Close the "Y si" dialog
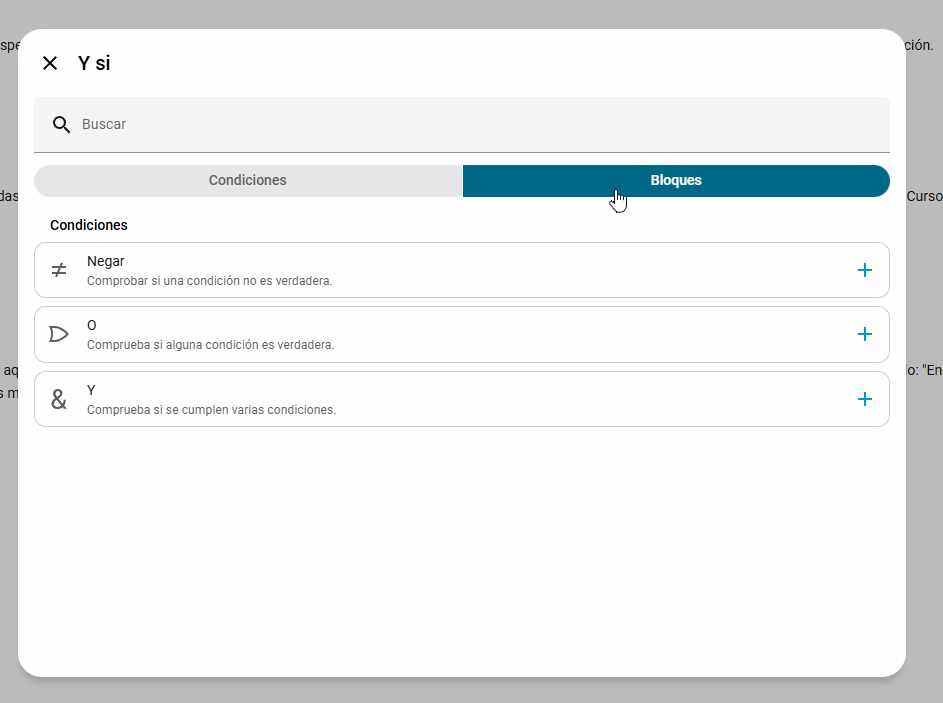 50,63
